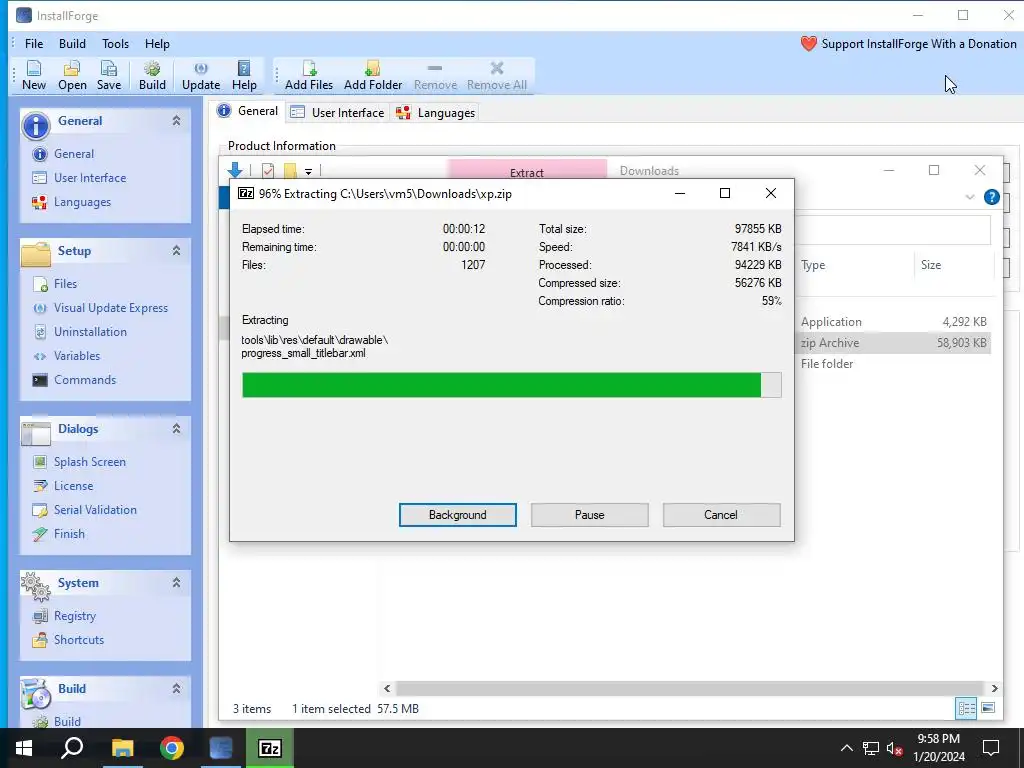Viewport: 1024px width, 768px height.
Task: Open the Build menu in menu bar
Action: (72, 44)
